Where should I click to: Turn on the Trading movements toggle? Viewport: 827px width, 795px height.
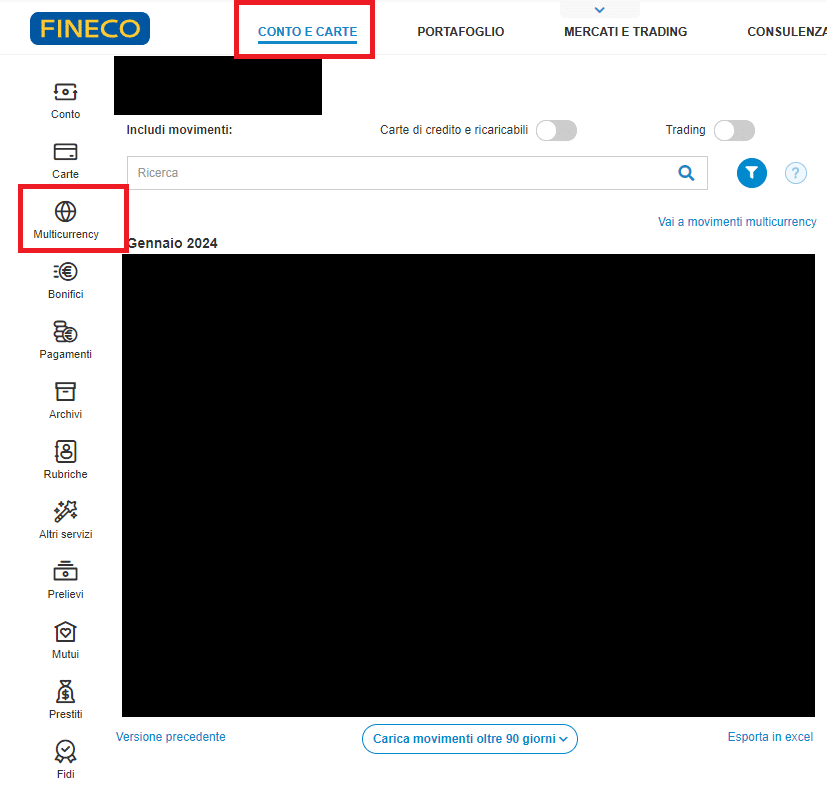734,131
